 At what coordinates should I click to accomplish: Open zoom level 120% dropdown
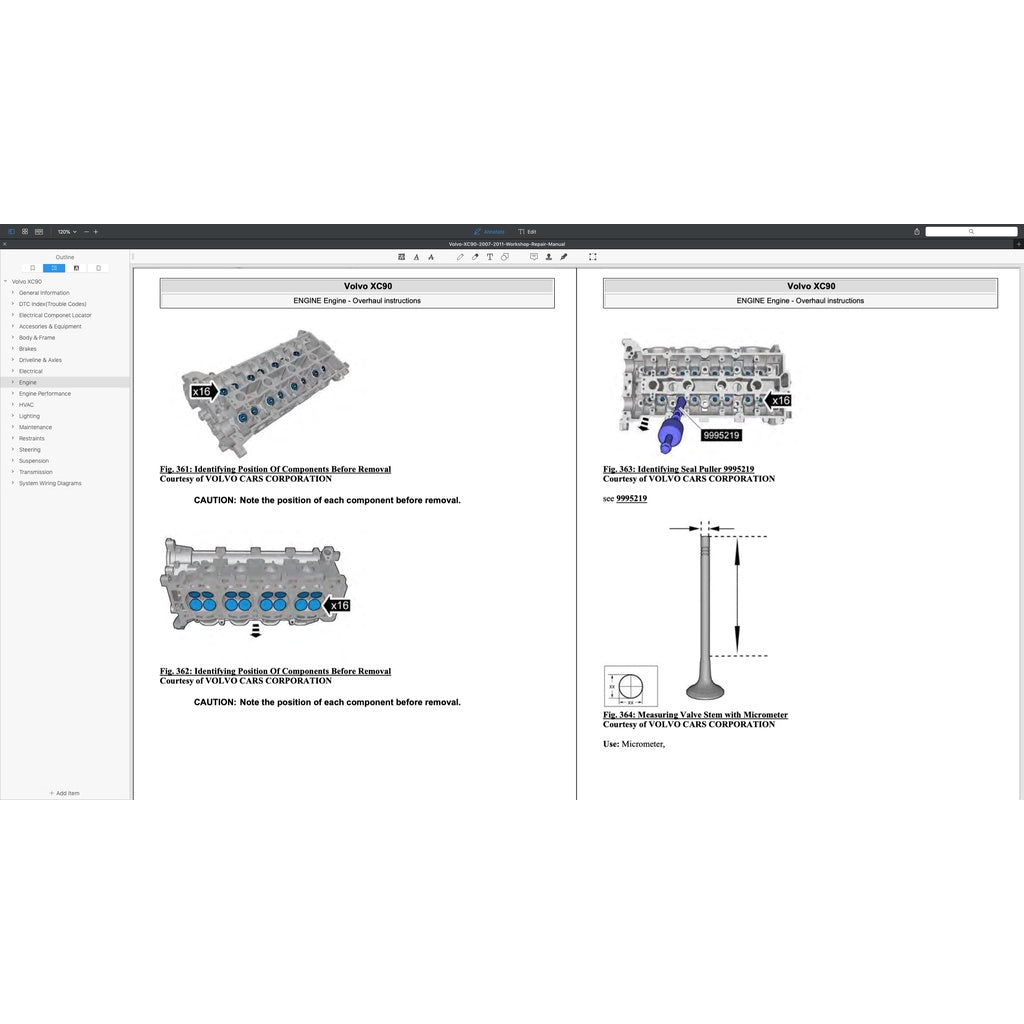pos(66,231)
